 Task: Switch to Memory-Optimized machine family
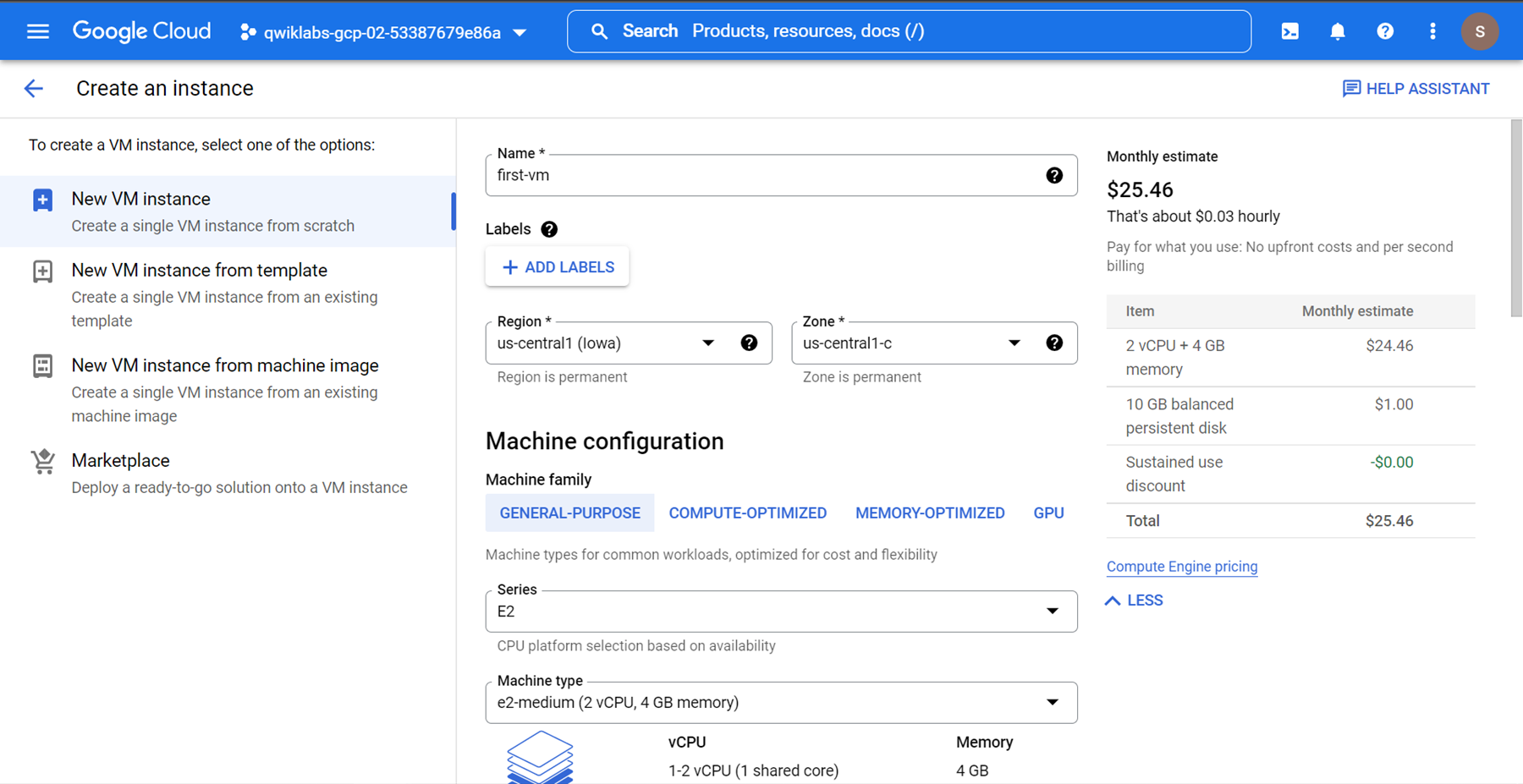pos(930,513)
